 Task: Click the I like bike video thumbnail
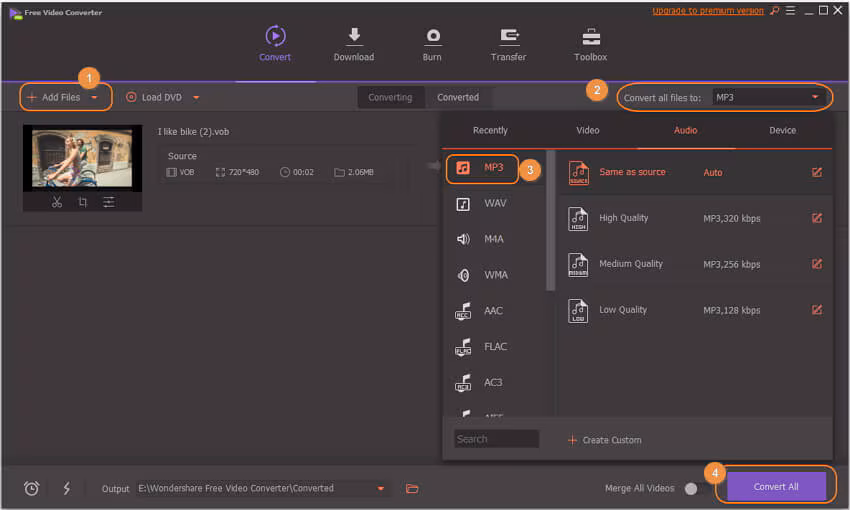point(82,158)
